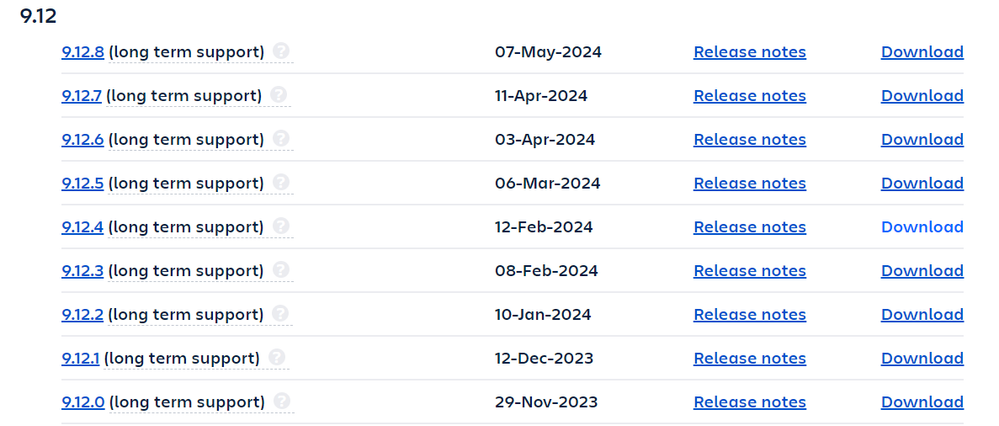Image resolution: width=999 pixels, height=426 pixels.
Task: Download the 29-Nov-2023 release
Action: [x=922, y=402]
